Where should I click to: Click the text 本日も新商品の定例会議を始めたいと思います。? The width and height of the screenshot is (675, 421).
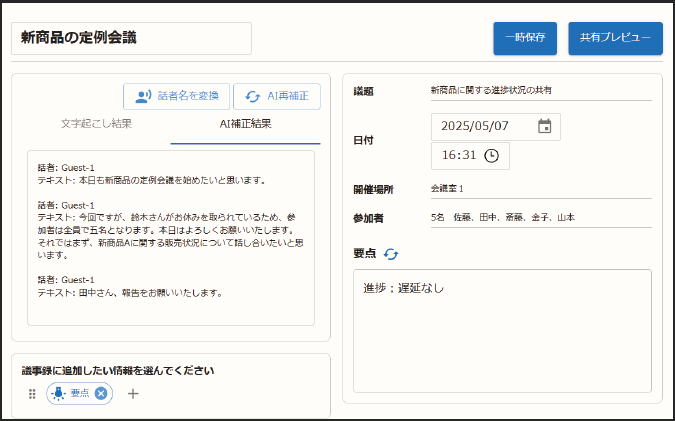tap(172, 181)
